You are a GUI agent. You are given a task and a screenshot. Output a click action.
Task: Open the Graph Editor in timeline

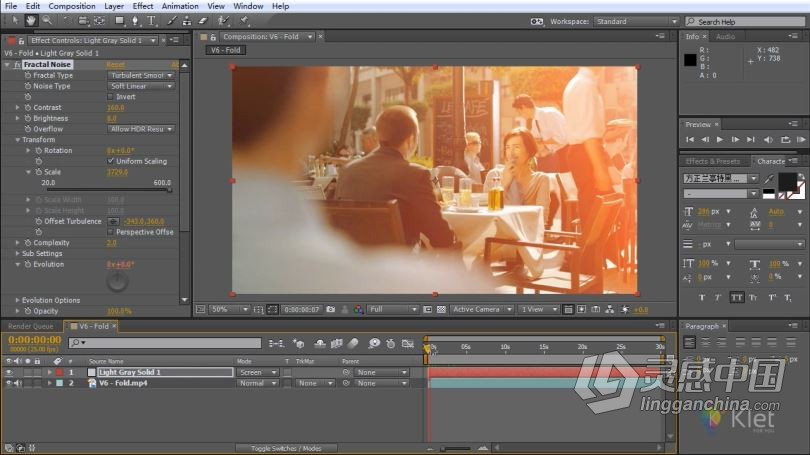pyautogui.click(x=408, y=343)
